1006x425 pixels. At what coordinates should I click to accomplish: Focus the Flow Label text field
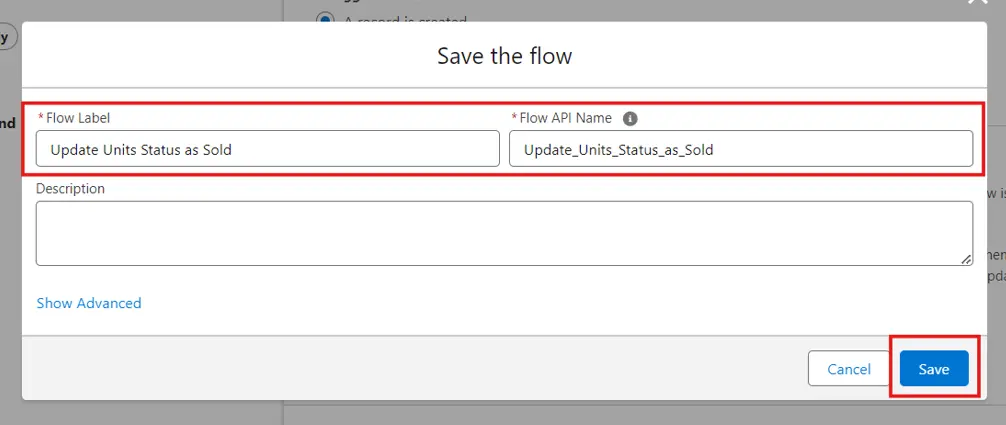[267, 149]
